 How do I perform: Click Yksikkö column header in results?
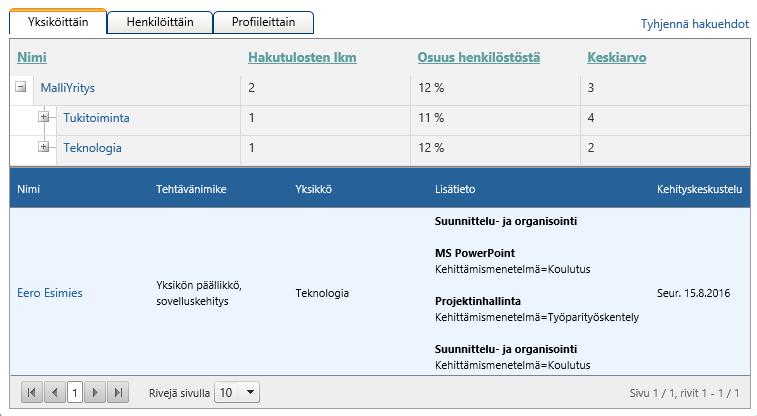[x=313, y=189]
